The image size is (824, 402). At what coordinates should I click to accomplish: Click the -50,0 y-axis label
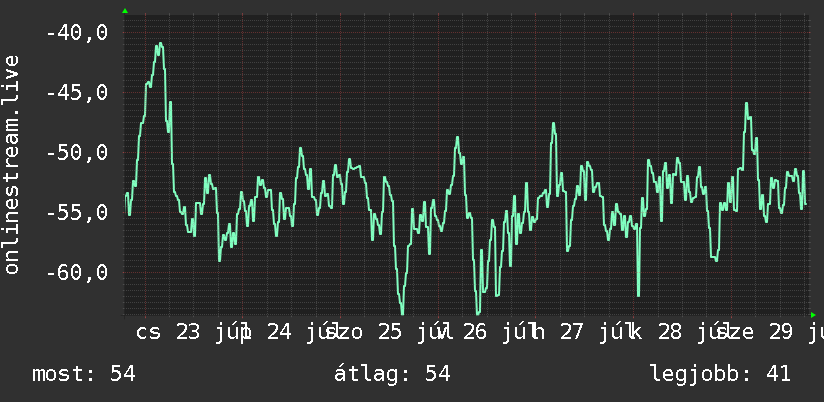point(77,153)
